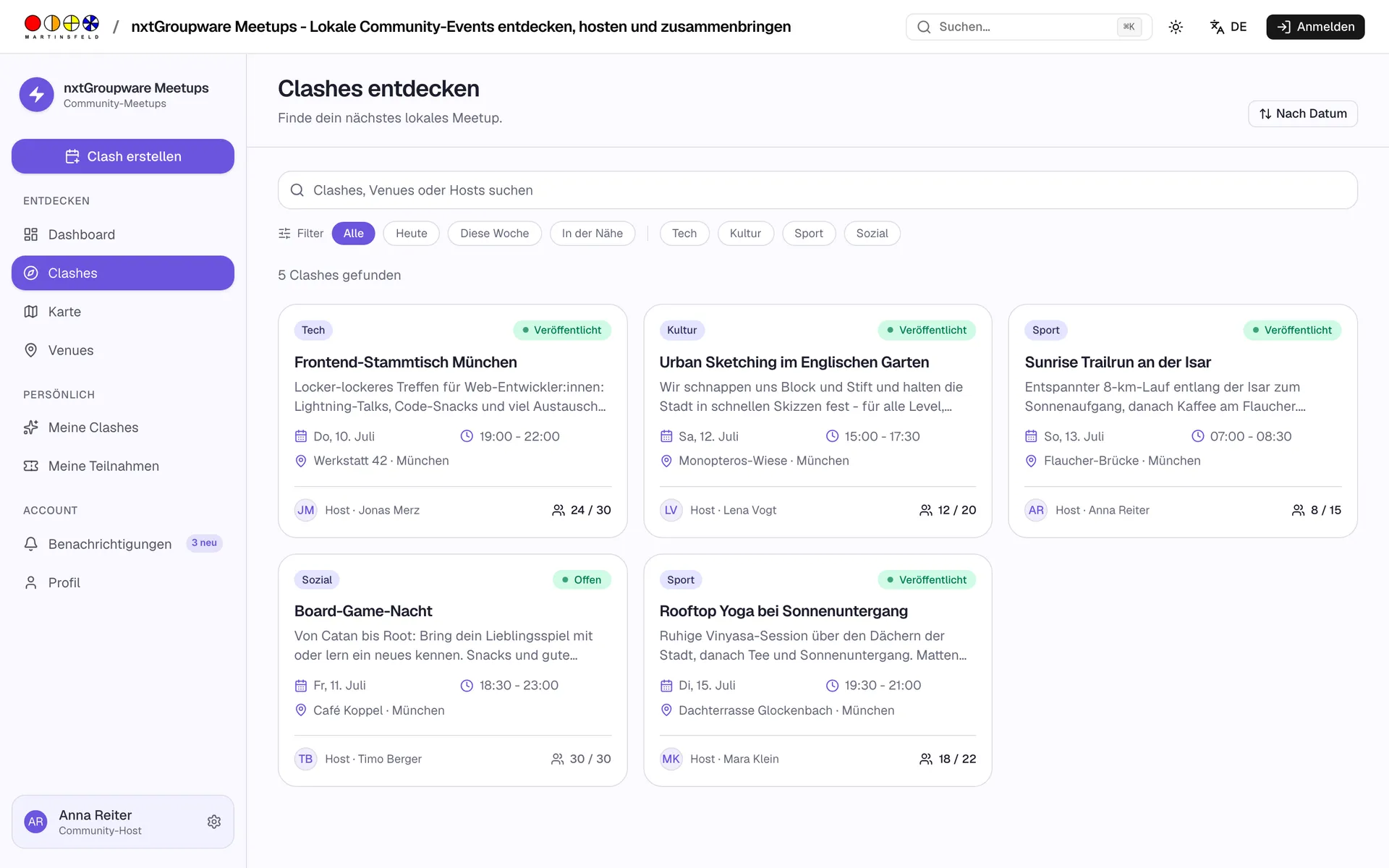
Task: Click the Kultur tag on the Urban Sketching card
Action: click(x=681, y=330)
